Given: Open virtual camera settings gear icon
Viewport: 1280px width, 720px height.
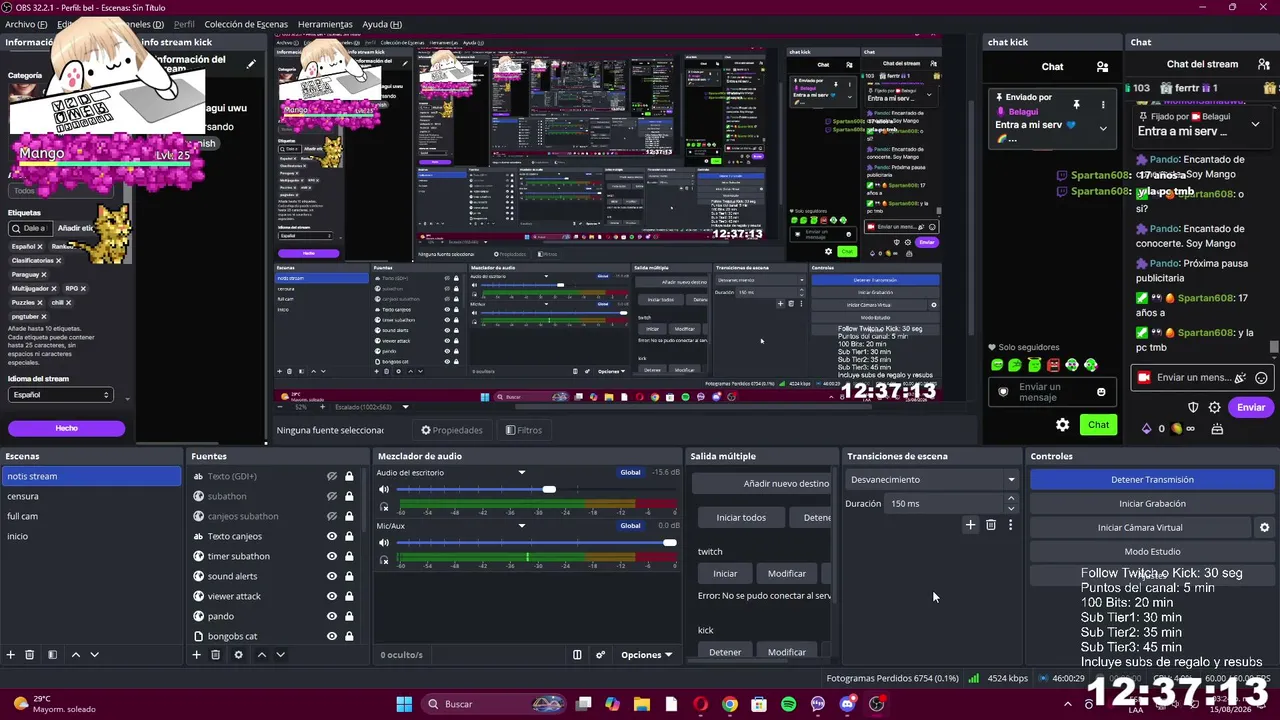Looking at the screenshot, I should [x=1264, y=528].
